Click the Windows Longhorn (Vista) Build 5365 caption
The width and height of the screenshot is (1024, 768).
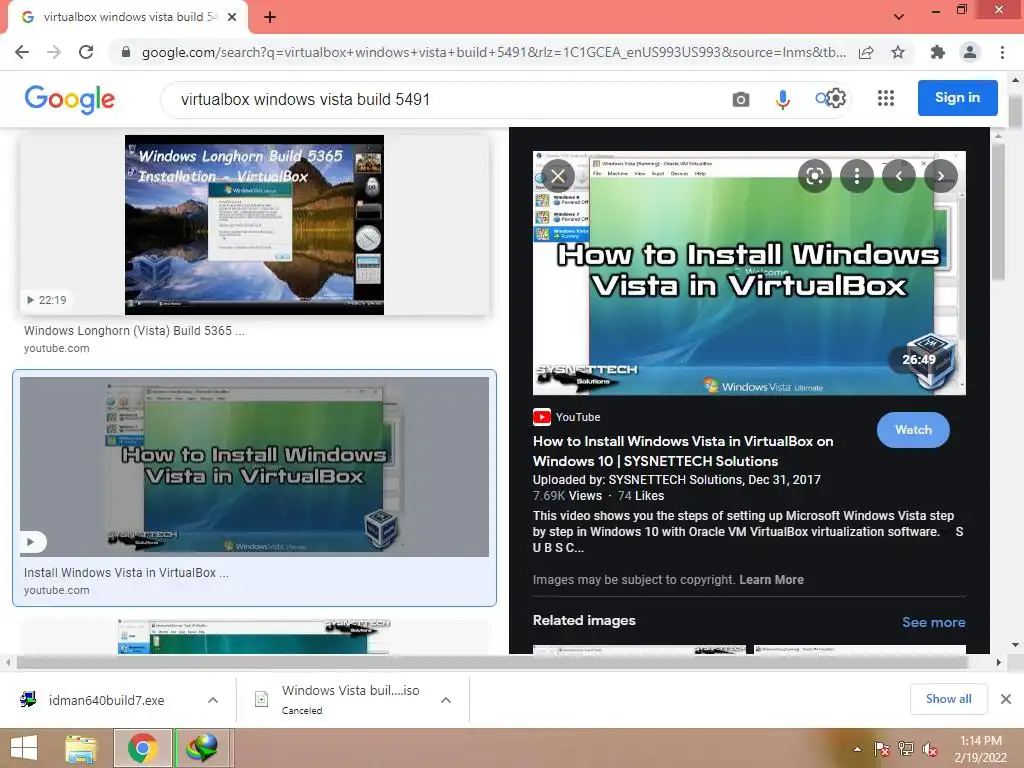point(134,330)
